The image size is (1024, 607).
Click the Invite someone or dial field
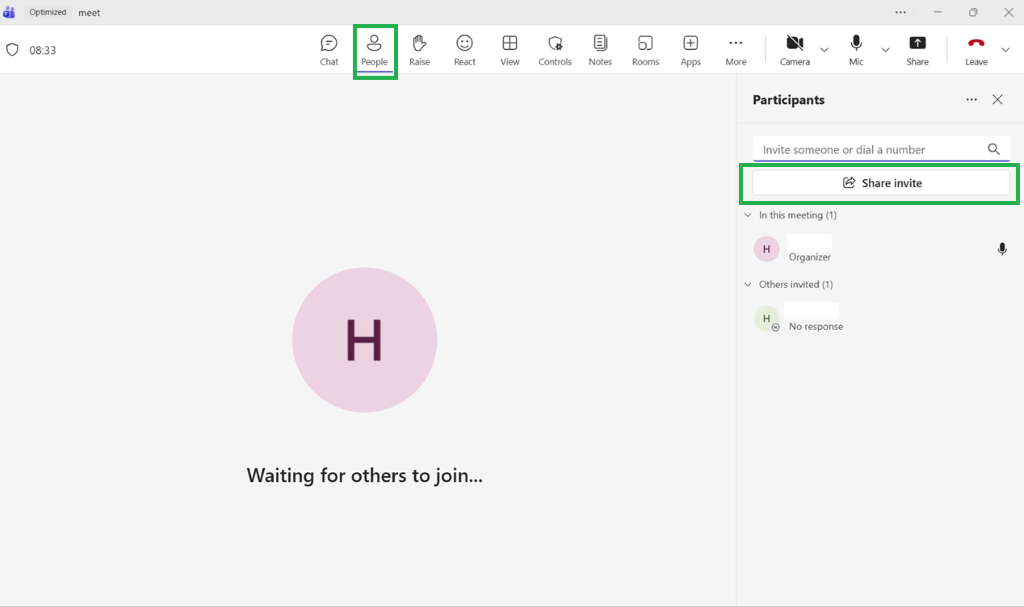881,150
